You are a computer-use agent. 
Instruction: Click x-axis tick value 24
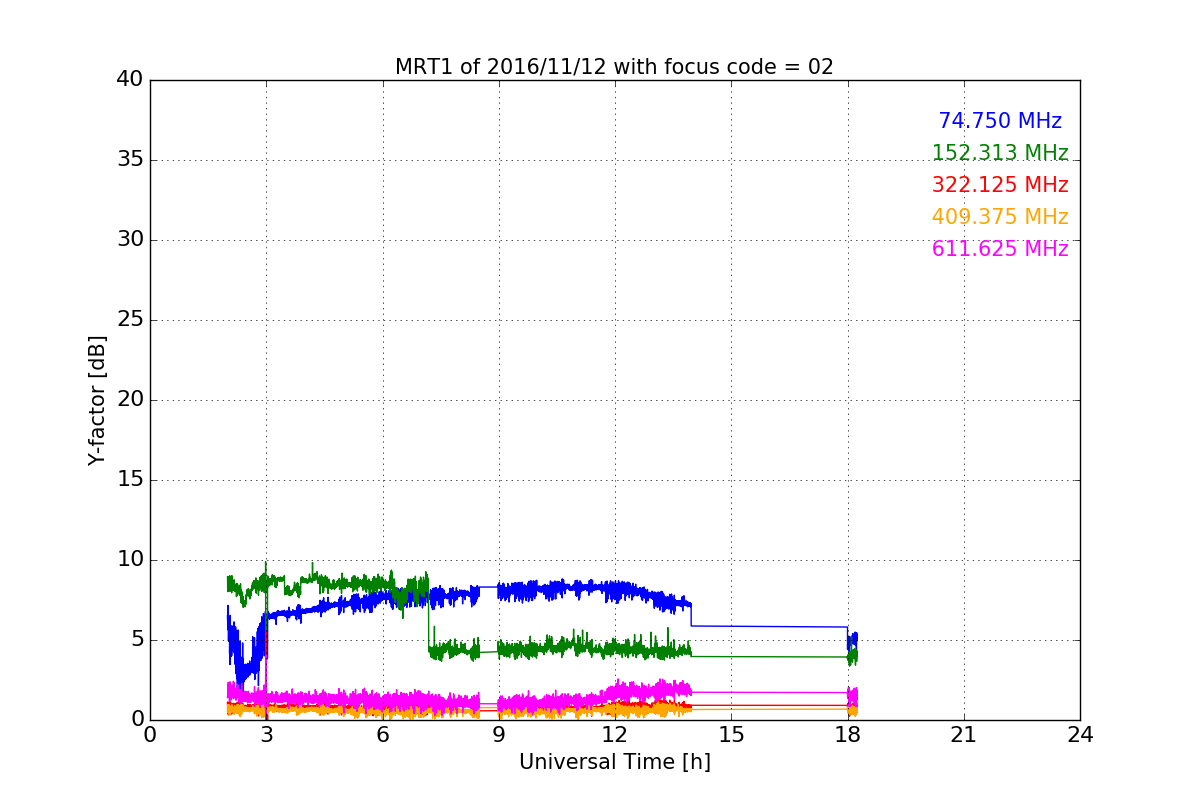point(1080,735)
